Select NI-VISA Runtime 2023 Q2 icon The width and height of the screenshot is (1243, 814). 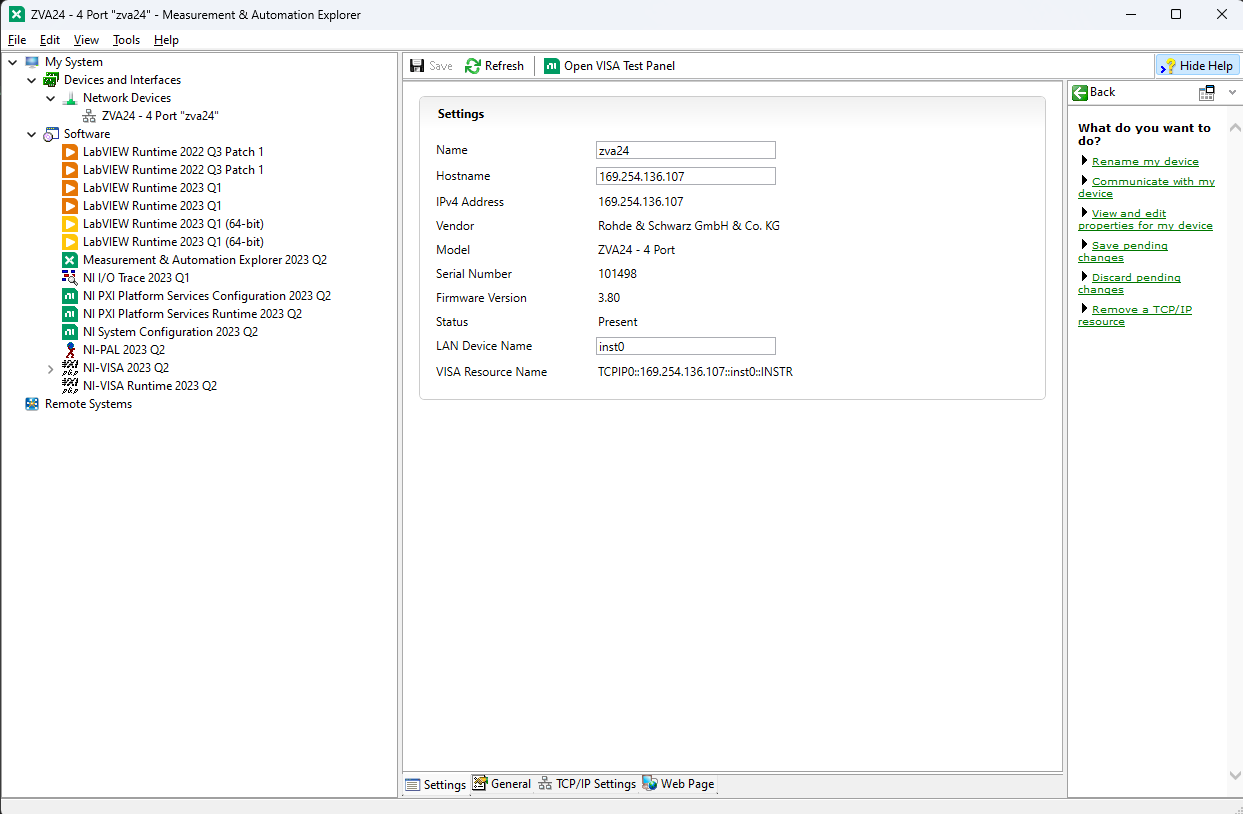(70, 386)
